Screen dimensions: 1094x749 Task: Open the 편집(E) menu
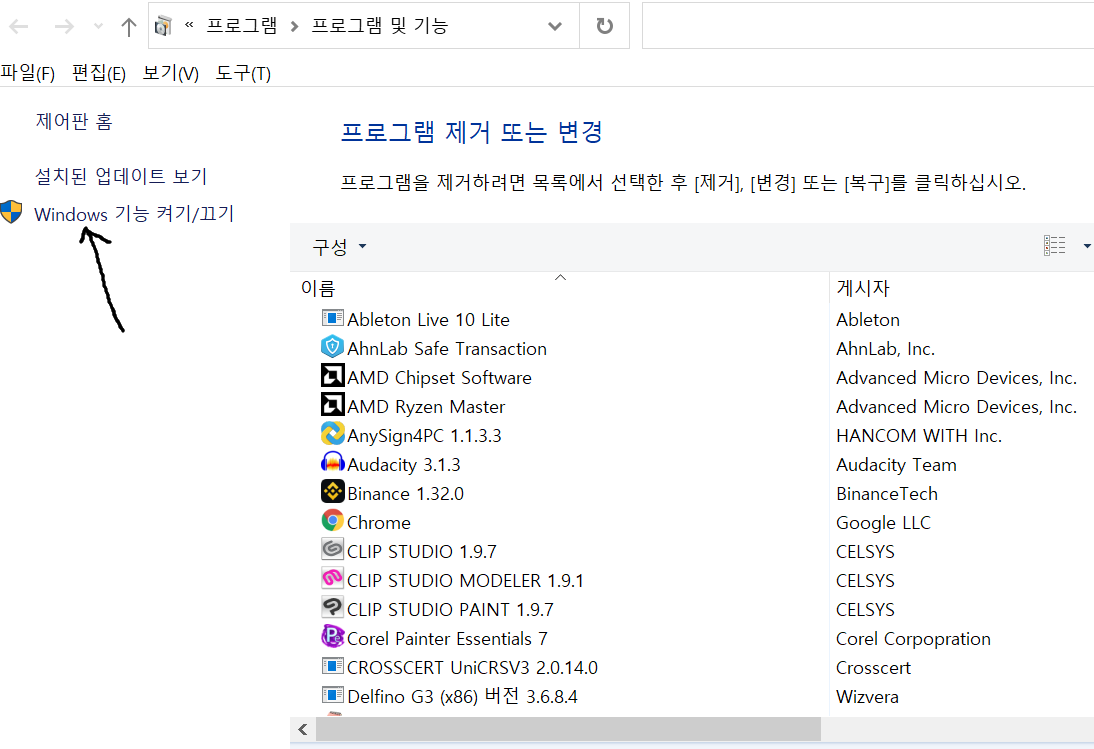(x=98, y=73)
